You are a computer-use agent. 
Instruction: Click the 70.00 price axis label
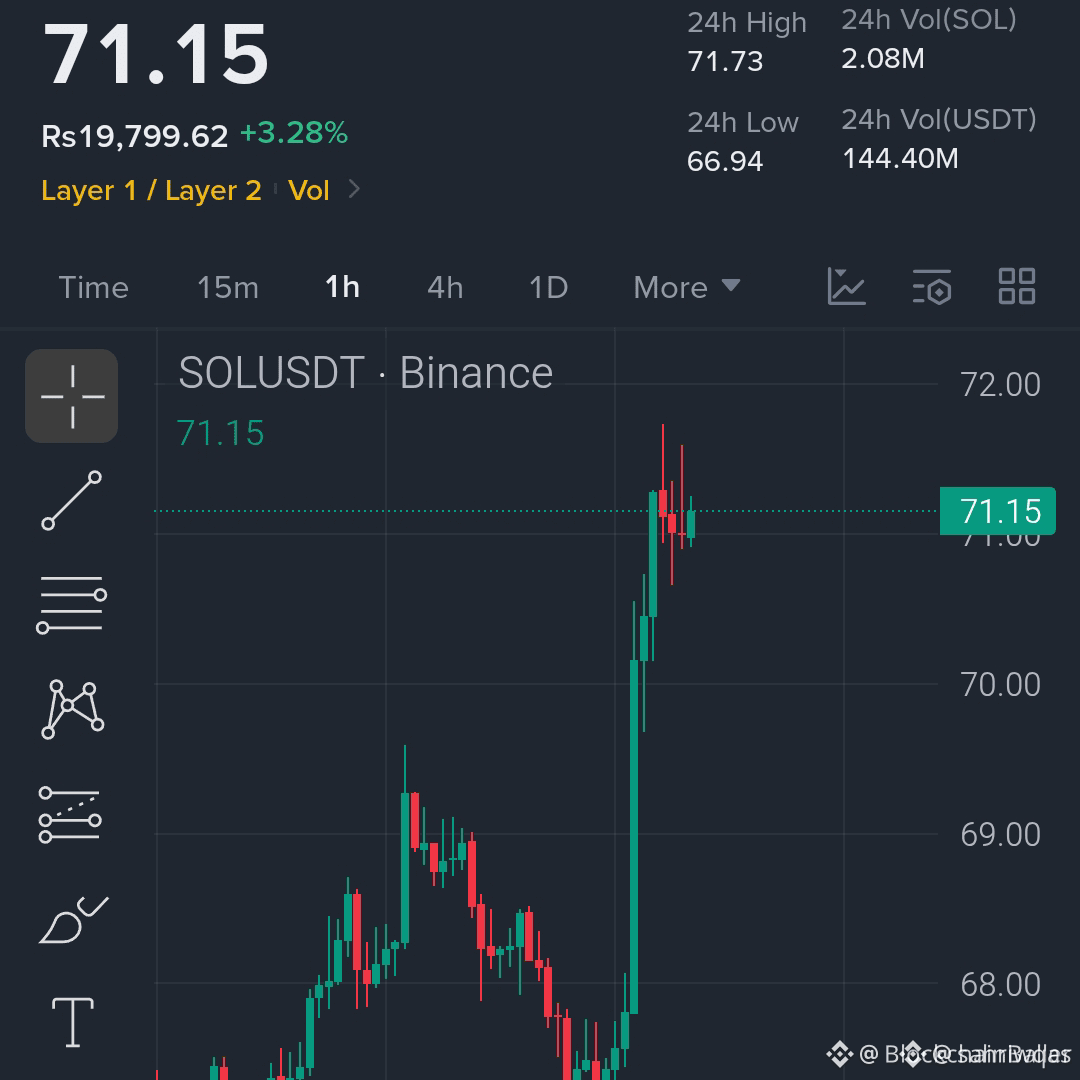(x=1000, y=685)
